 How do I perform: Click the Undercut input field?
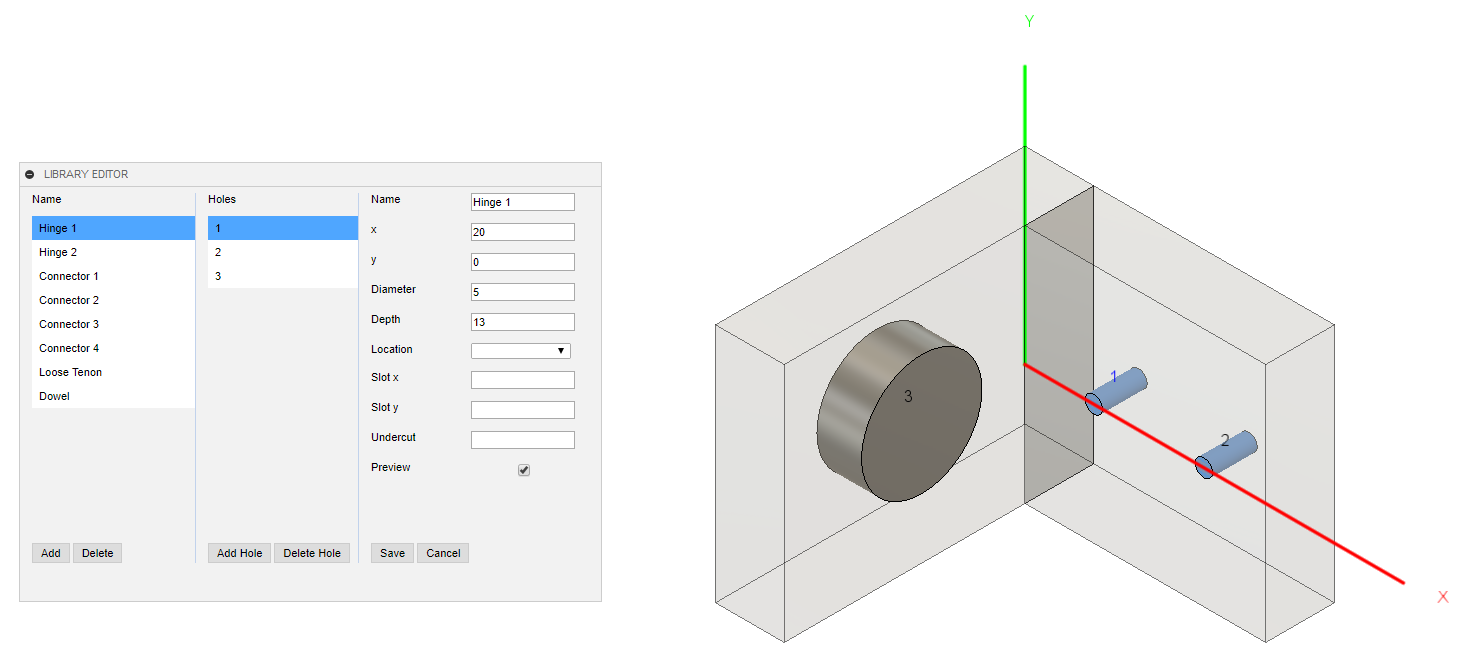coord(522,440)
